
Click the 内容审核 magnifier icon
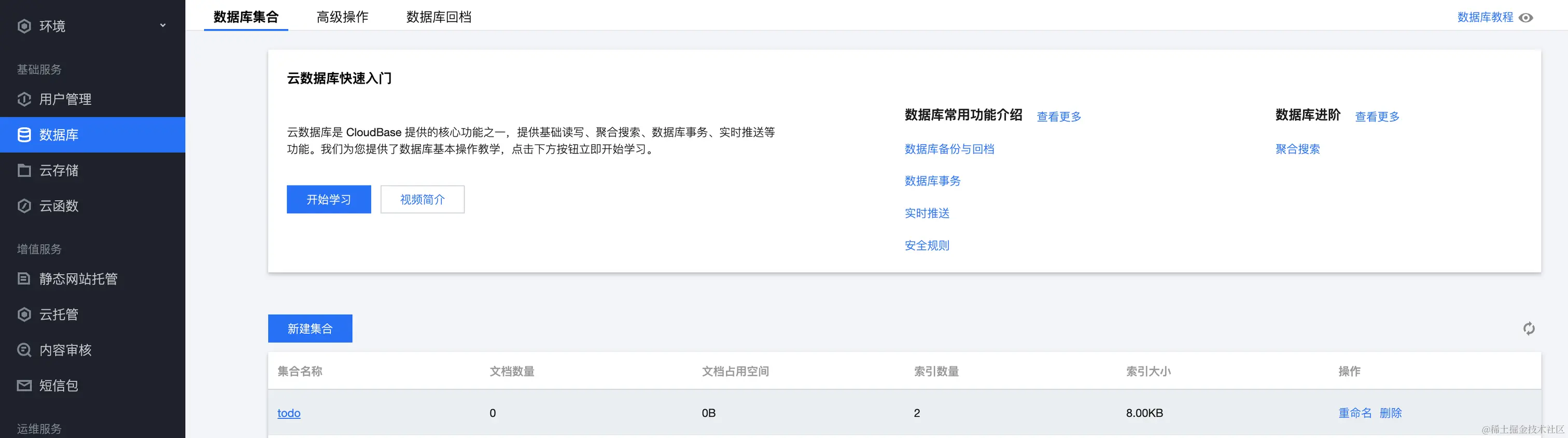24,350
